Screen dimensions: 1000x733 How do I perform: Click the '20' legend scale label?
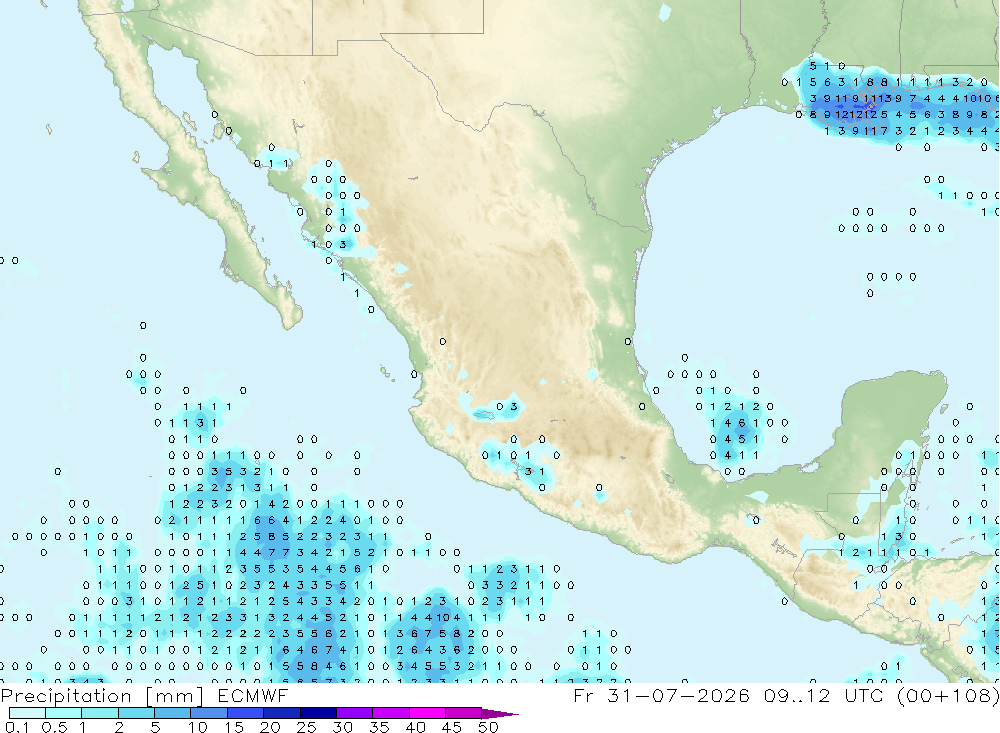coord(270,727)
